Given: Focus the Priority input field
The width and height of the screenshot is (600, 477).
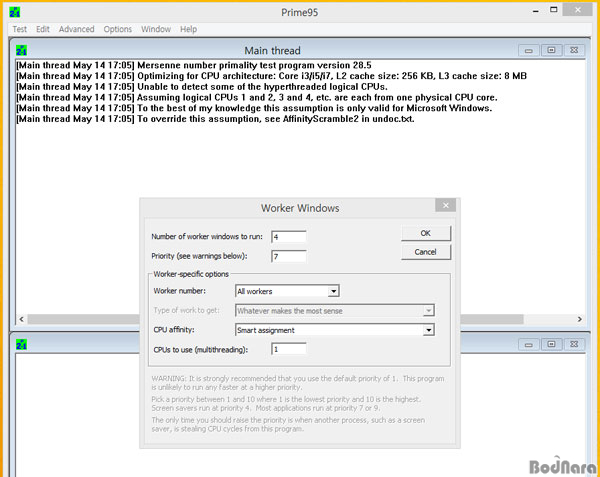Looking at the screenshot, I should (289, 256).
